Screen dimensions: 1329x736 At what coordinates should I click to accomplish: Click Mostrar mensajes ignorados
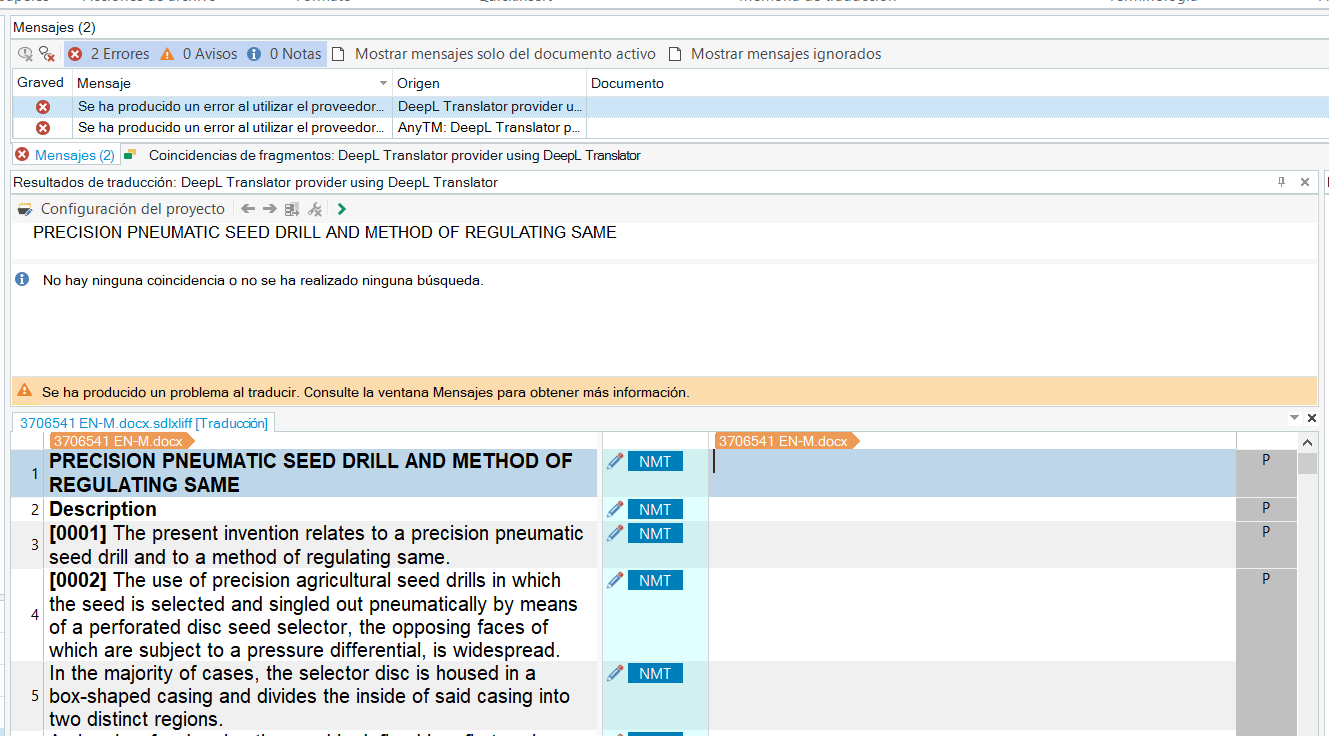[x=775, y=54]
